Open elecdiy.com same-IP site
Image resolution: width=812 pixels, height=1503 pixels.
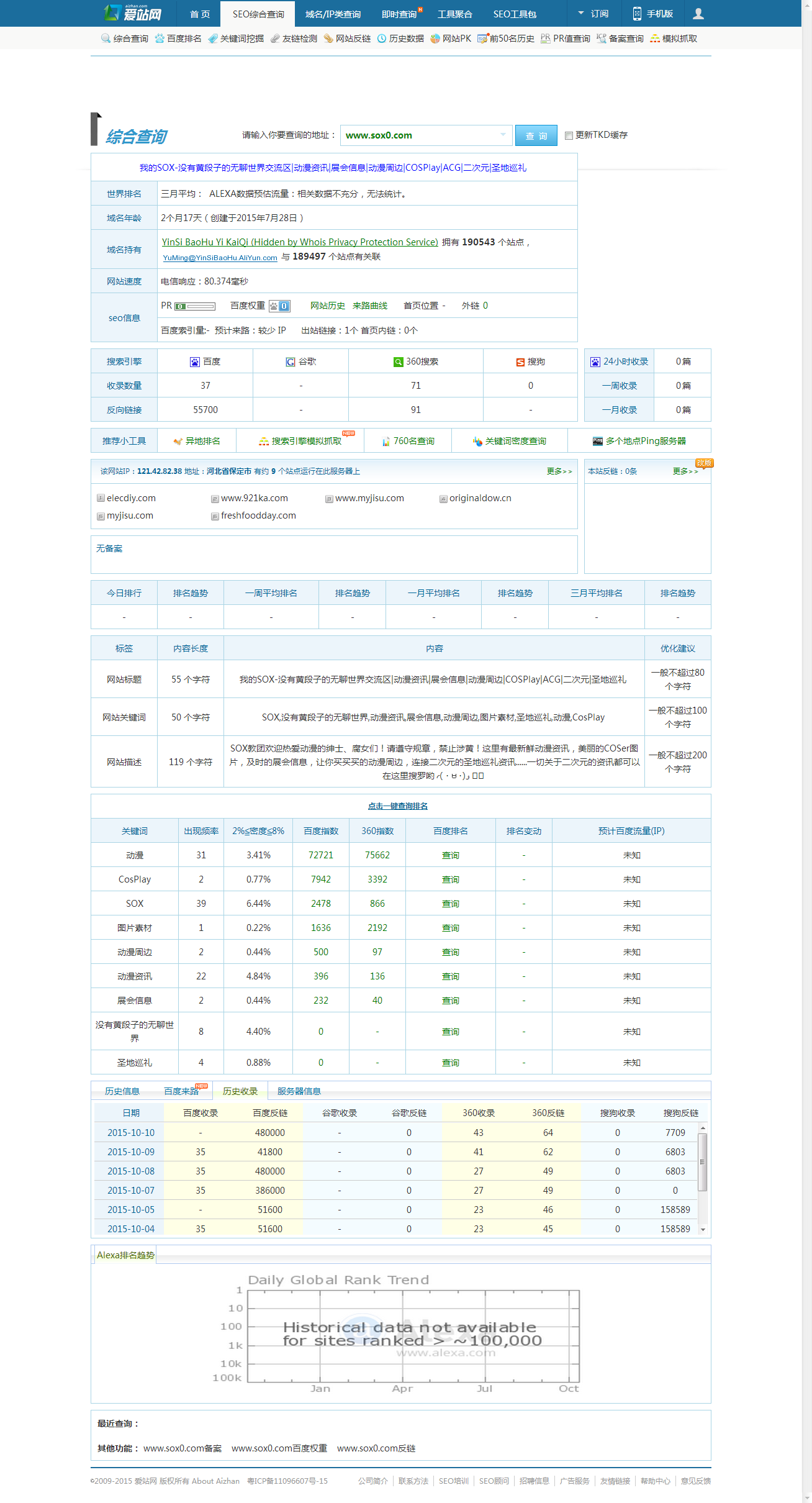point(131,498)
